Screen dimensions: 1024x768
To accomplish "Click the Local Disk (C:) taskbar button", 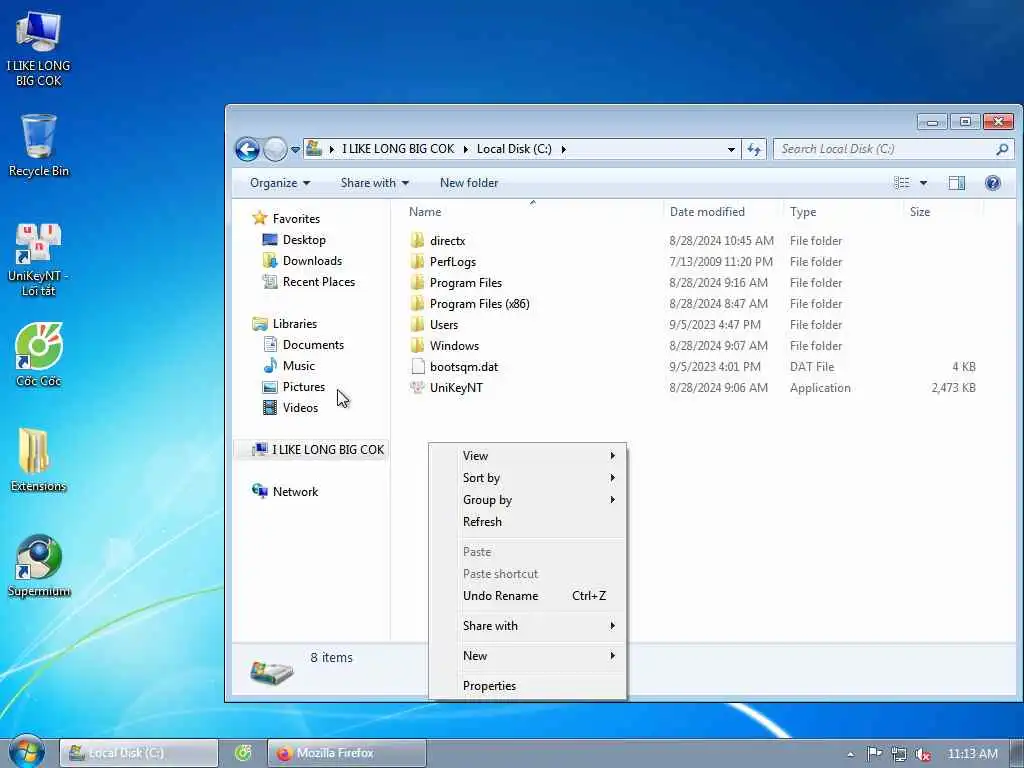I will coord(138,753).
